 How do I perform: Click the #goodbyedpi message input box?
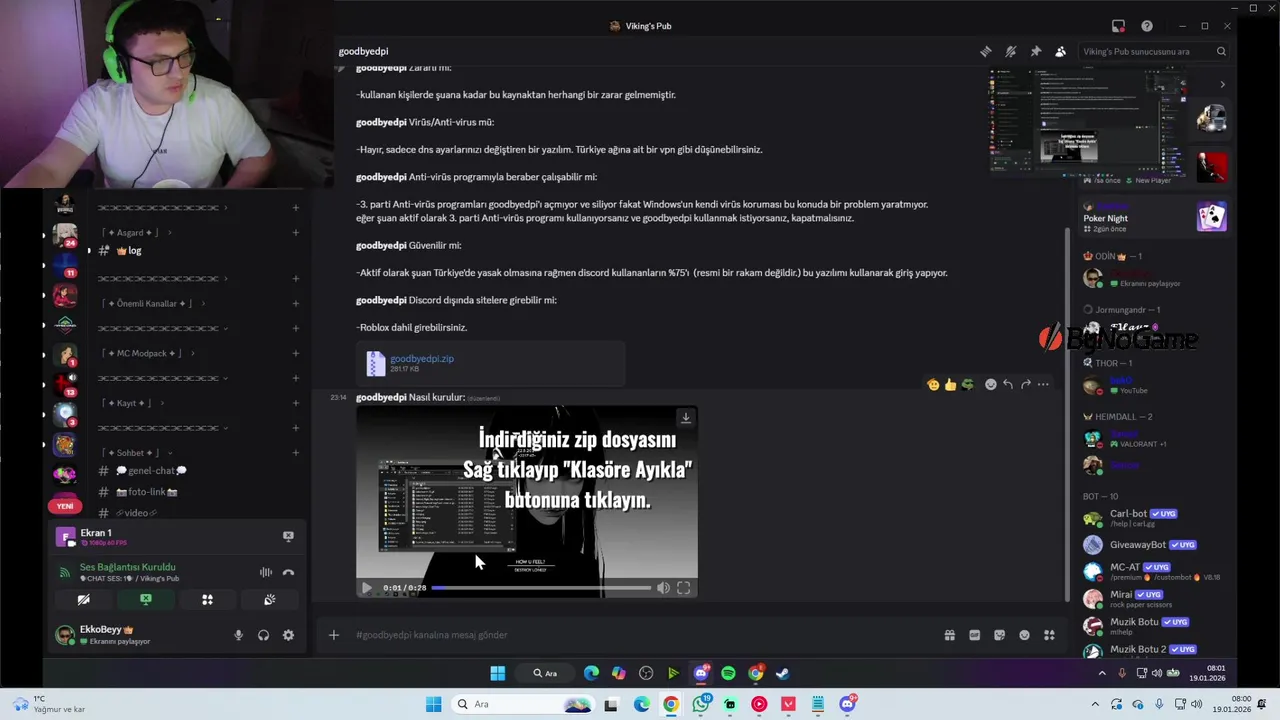(x=640, y=635)
